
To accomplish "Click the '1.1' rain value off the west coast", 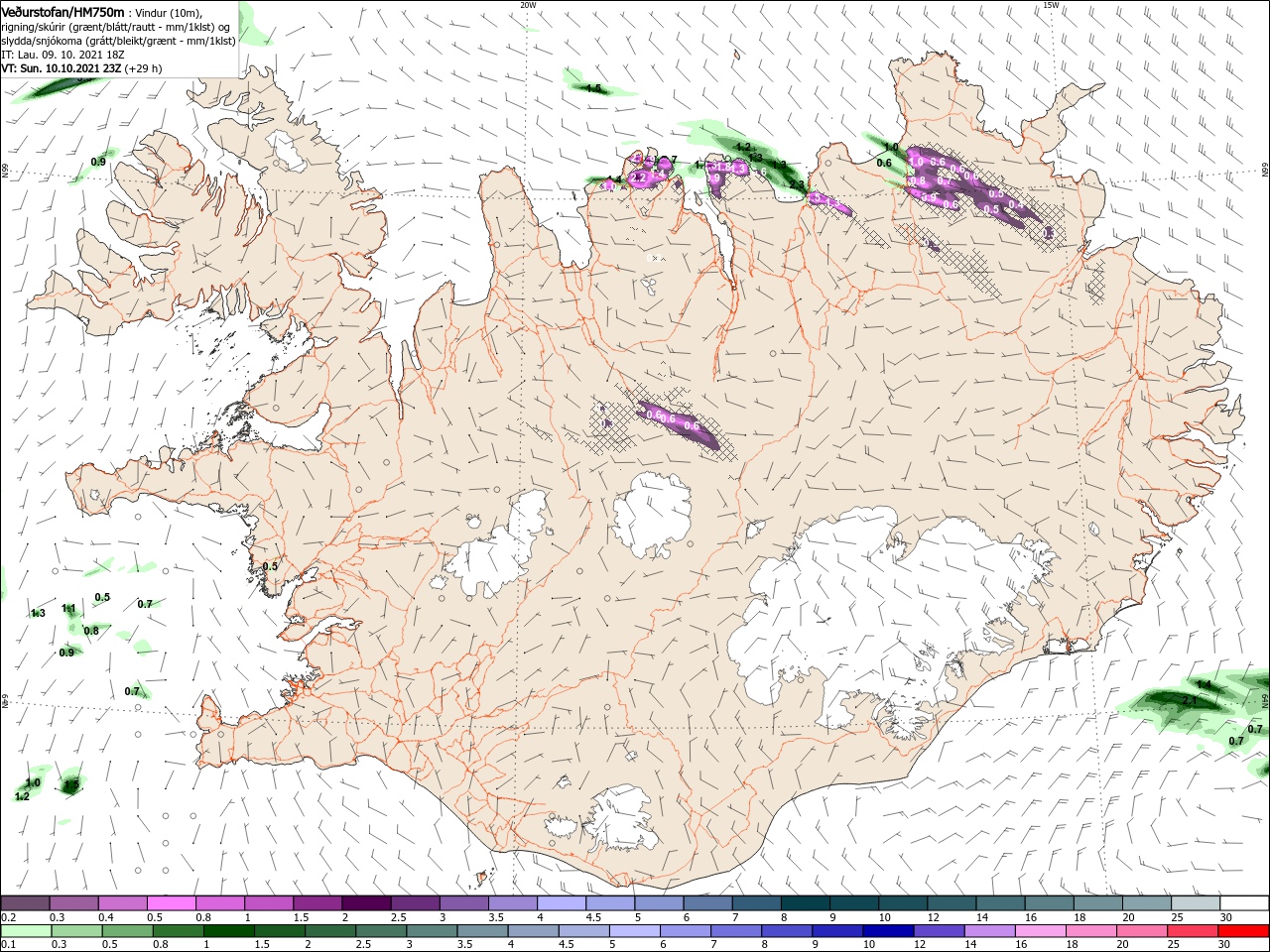I will tap(68, 608).
